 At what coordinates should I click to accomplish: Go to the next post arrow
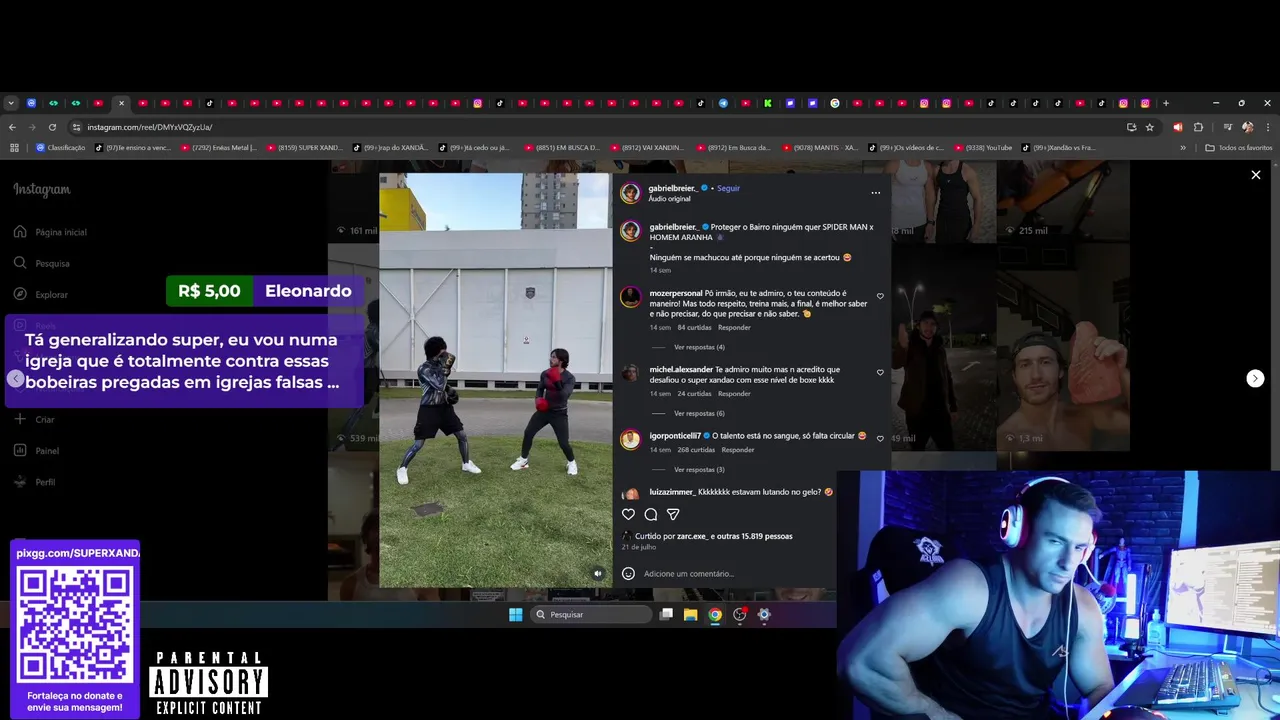(1255, 378)
